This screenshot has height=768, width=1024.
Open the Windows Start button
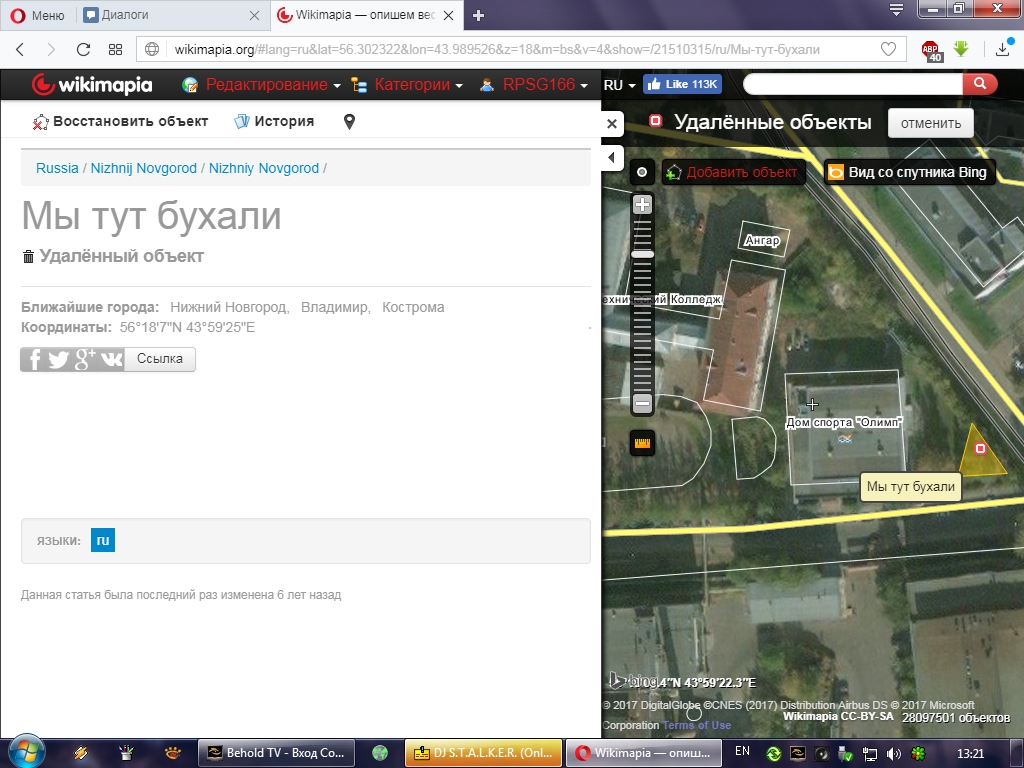[25, 752]
